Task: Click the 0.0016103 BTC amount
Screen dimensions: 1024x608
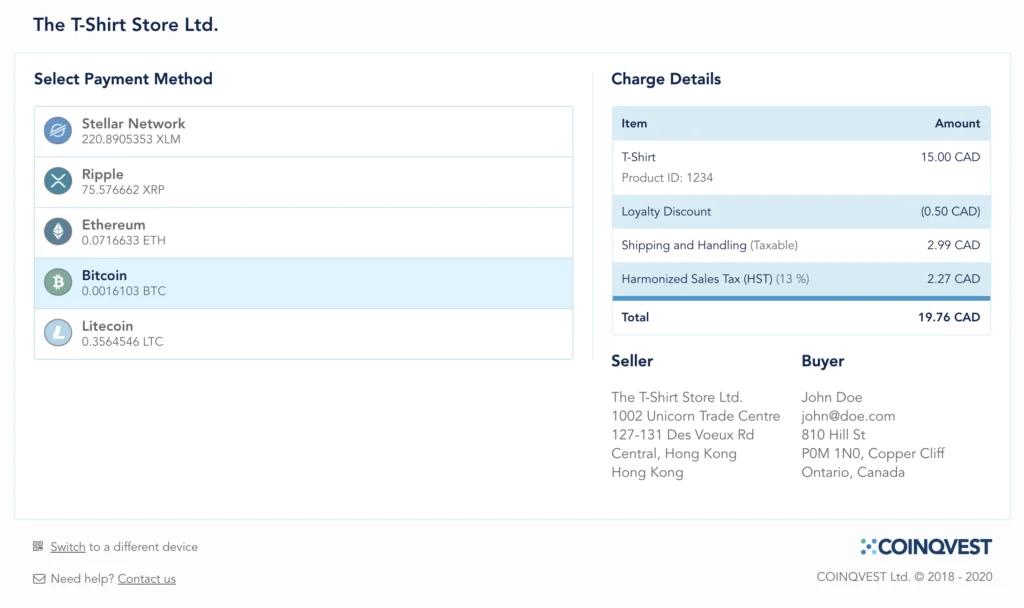Action: tap(123, 291)
